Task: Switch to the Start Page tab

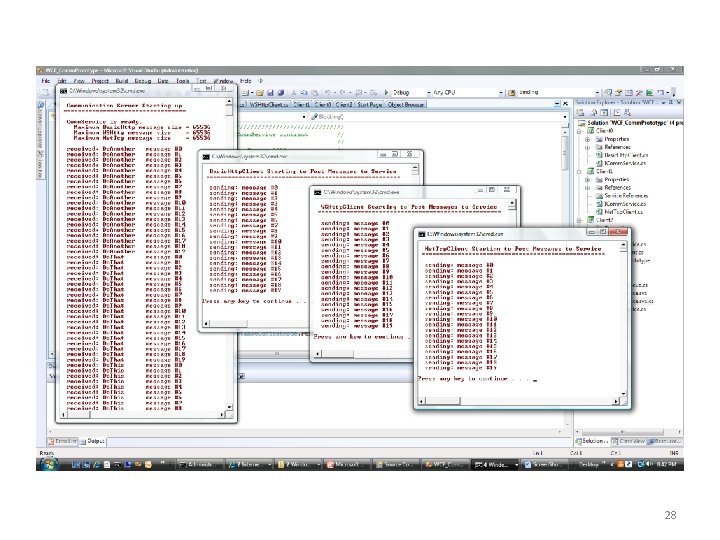Action: pyautogui.click(x=370, y=105)
